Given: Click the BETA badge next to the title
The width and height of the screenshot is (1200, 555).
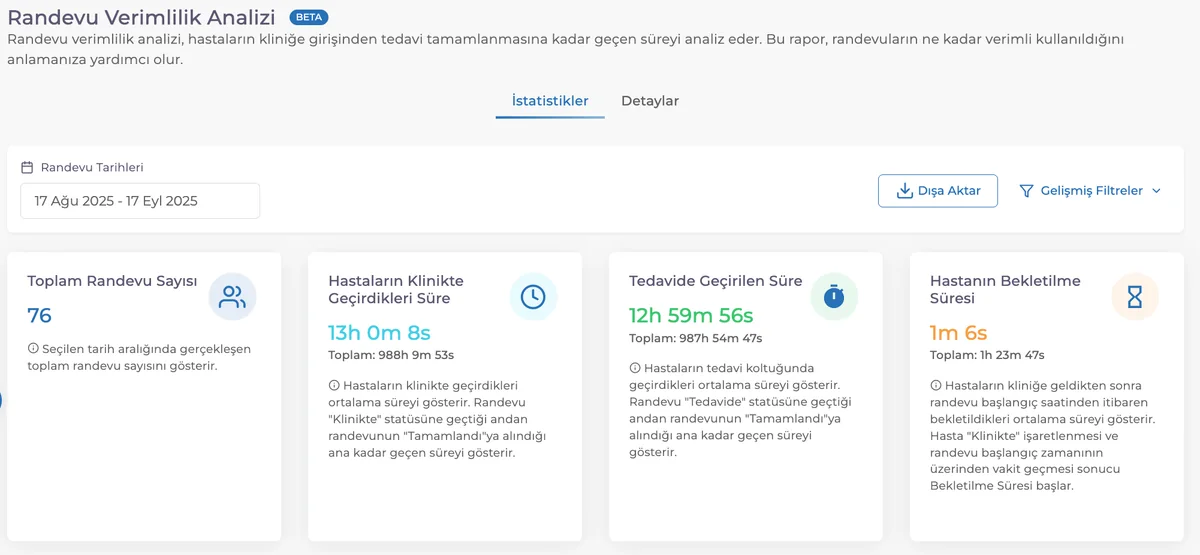Looking at the screenshot, I should coord(309,18).
